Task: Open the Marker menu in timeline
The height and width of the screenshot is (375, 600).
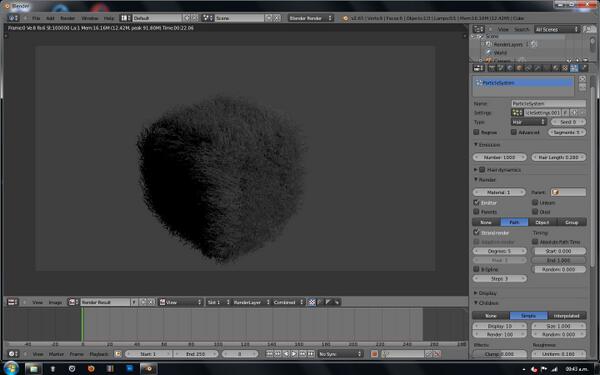Action: click(56, 354)
